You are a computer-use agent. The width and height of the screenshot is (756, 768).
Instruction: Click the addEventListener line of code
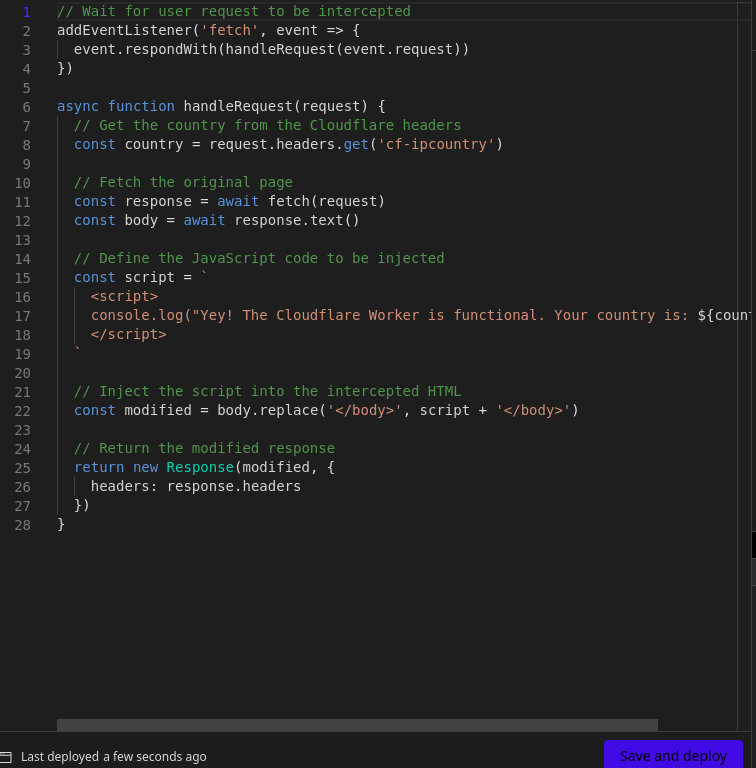(x=209, y=30)
